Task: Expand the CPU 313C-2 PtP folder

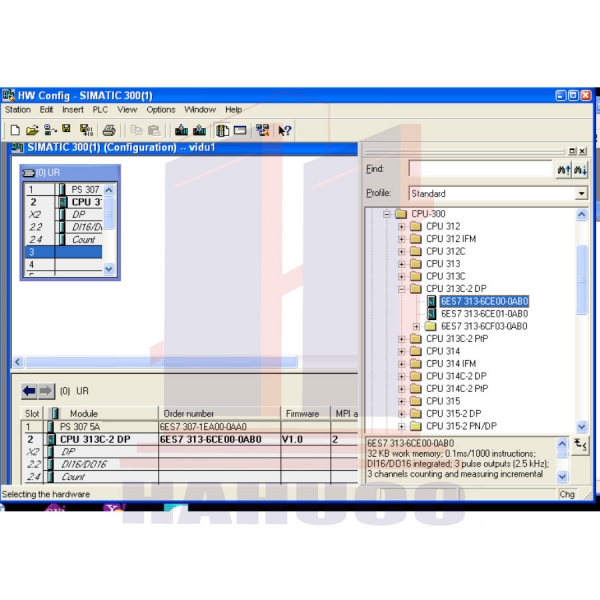Action: click(x=401, y=339)
